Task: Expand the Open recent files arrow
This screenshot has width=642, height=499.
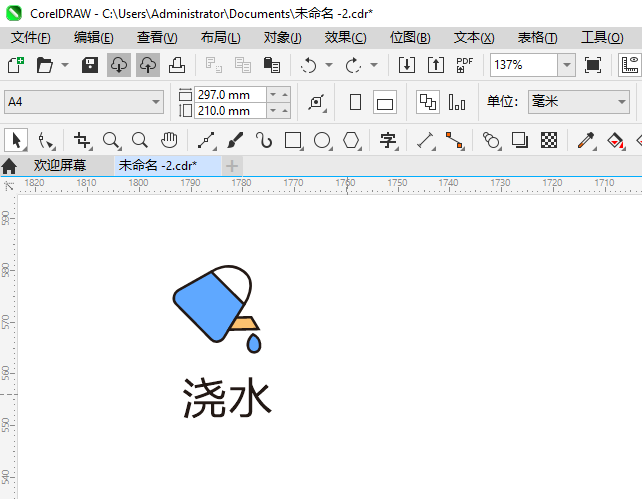Action: click(65, 65)
